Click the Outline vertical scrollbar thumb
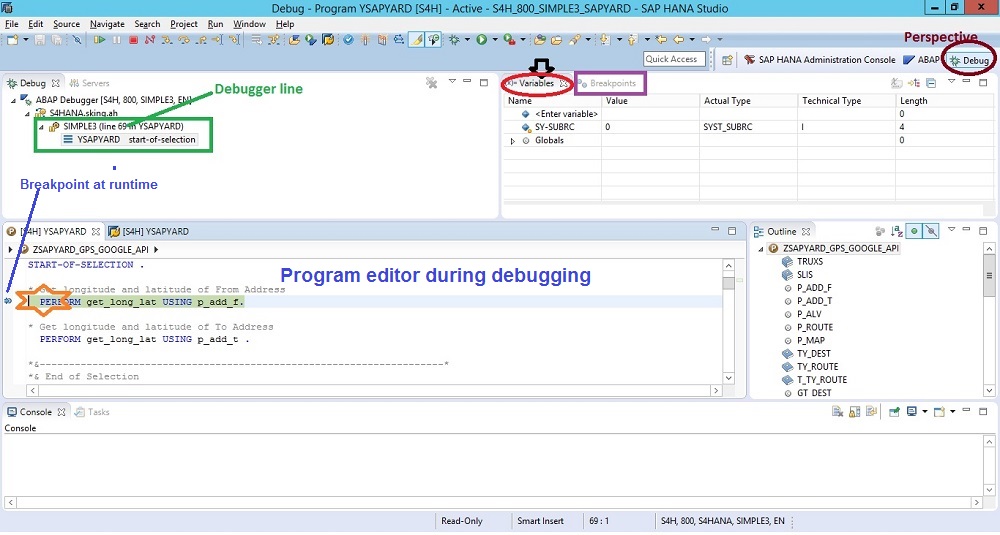The width and height of the screenshot is (1000, 535). pos(989,275)
